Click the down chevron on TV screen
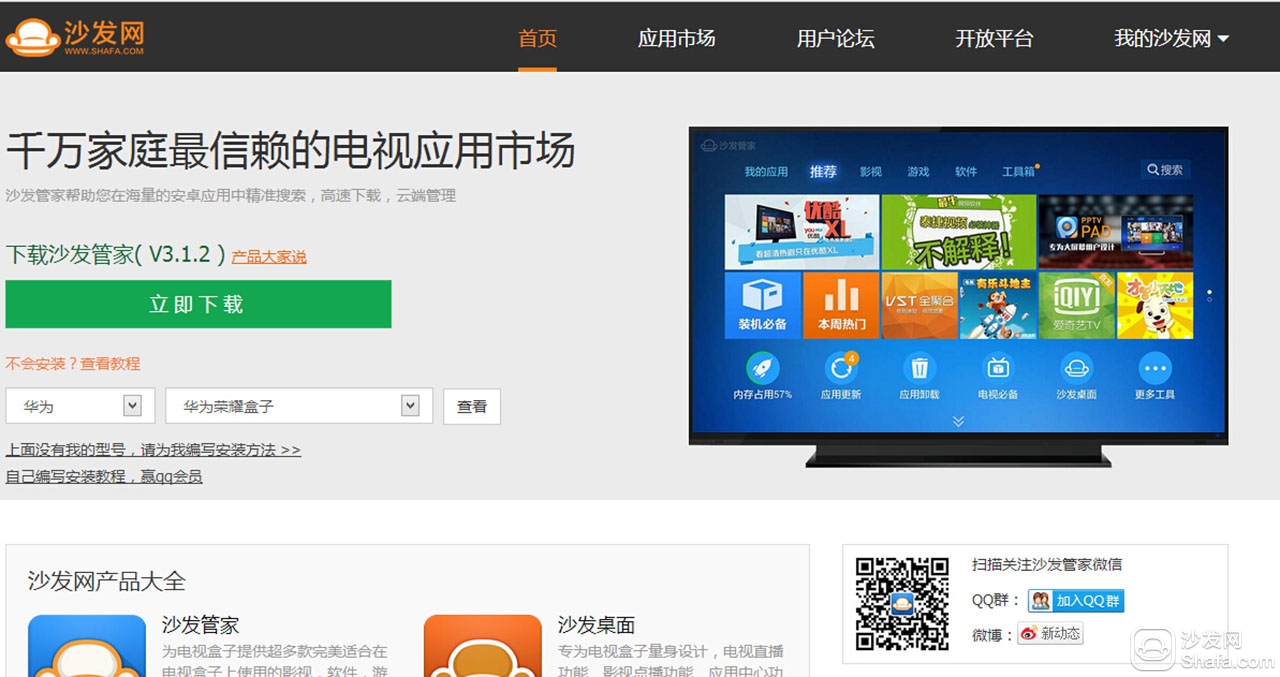Screen dimensions: 1280x677 [x=958, y=421]
